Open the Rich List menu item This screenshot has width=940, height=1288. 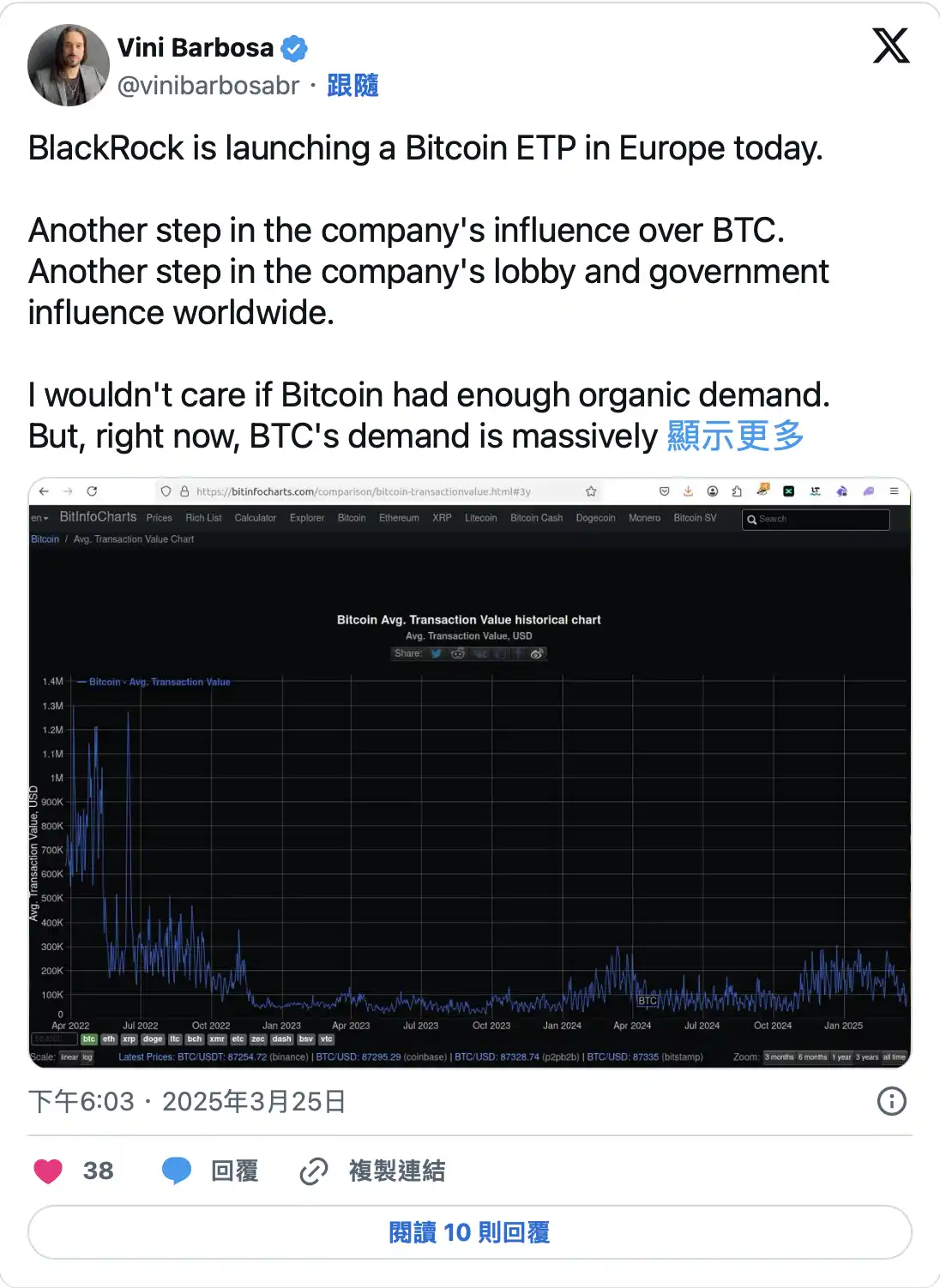tap(203, 518)
